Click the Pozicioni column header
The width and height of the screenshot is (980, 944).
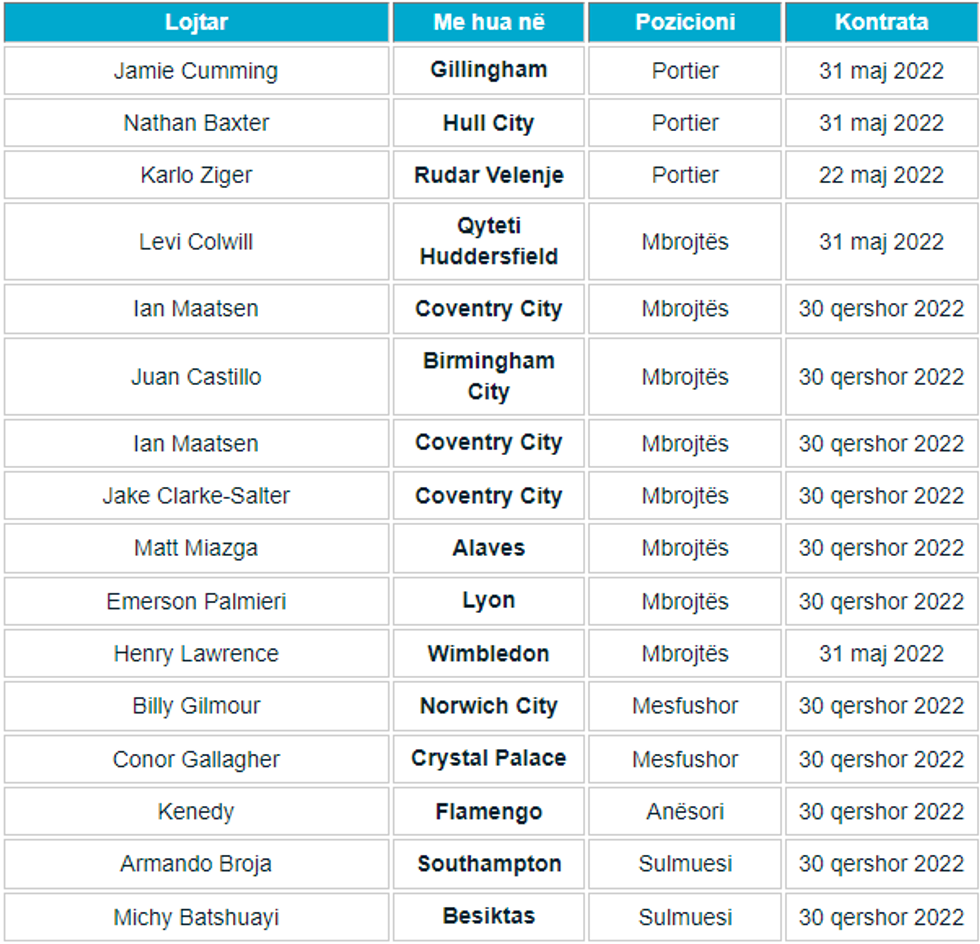click(685, 22)
